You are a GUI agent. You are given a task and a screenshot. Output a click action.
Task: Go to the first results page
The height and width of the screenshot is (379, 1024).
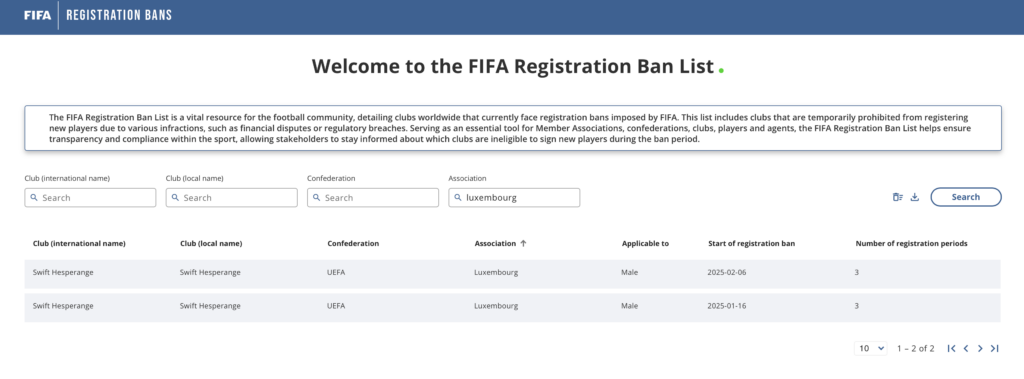[952, 348]
